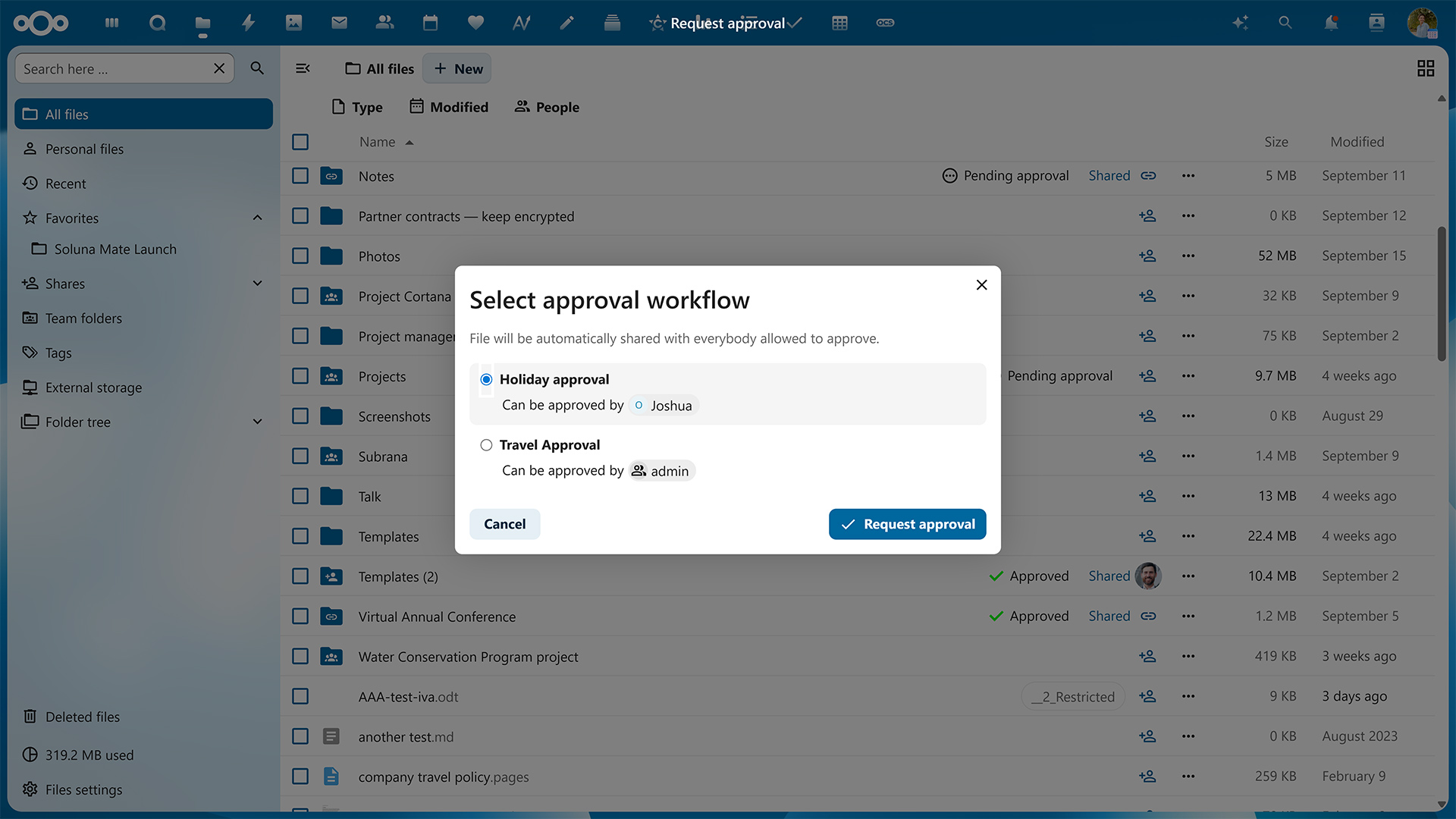1456x819 pixels.
Task: Select the Travel Approval workflow
Action: point(486,444)
